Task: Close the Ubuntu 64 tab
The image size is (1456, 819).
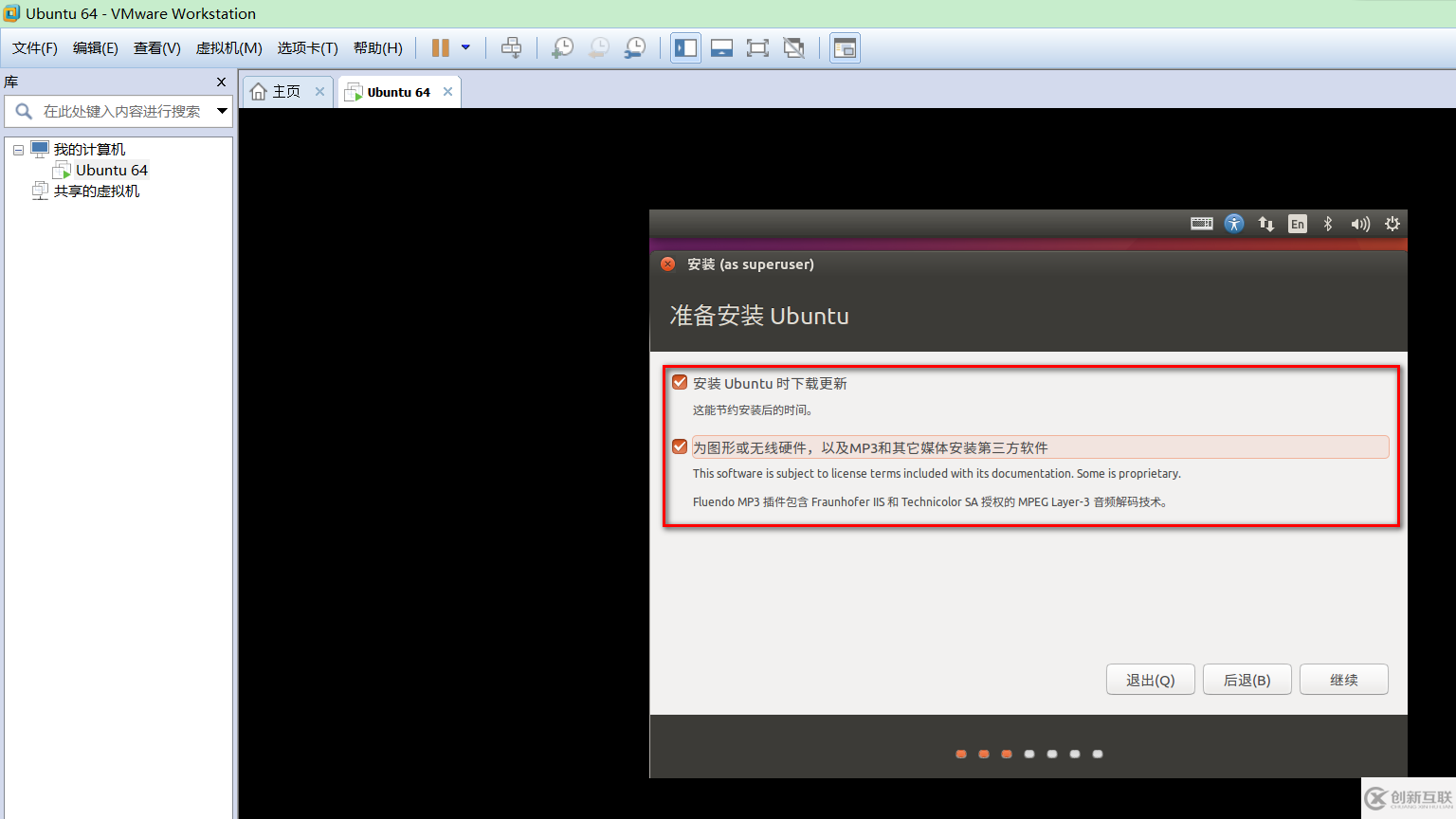Action: pos(447,92)
